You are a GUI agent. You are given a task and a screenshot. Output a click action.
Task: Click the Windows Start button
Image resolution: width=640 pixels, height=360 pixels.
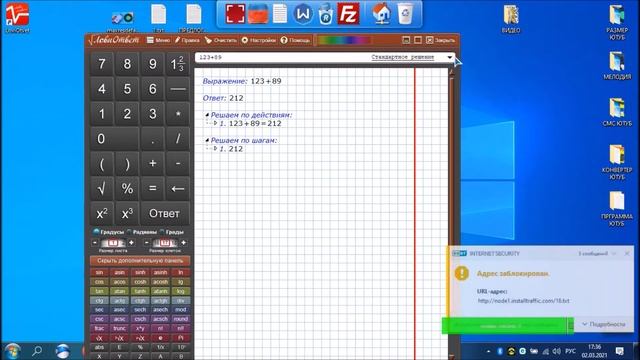click(12, 351)
